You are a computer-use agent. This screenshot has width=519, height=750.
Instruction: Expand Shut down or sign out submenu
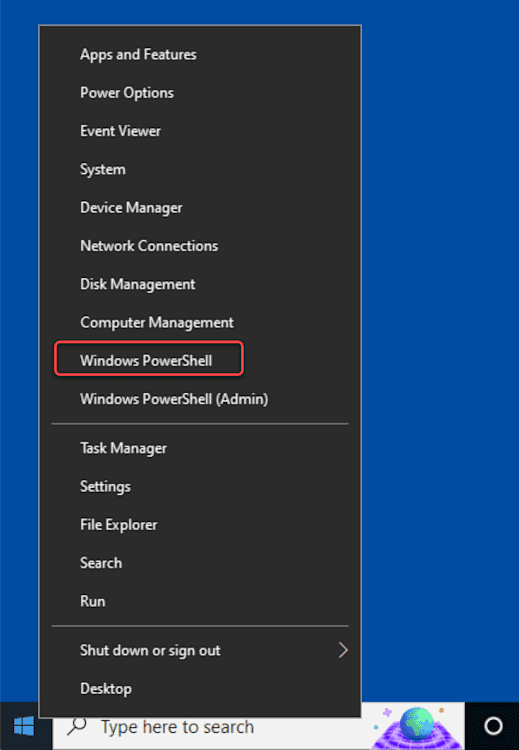click(x=200, y=651)
